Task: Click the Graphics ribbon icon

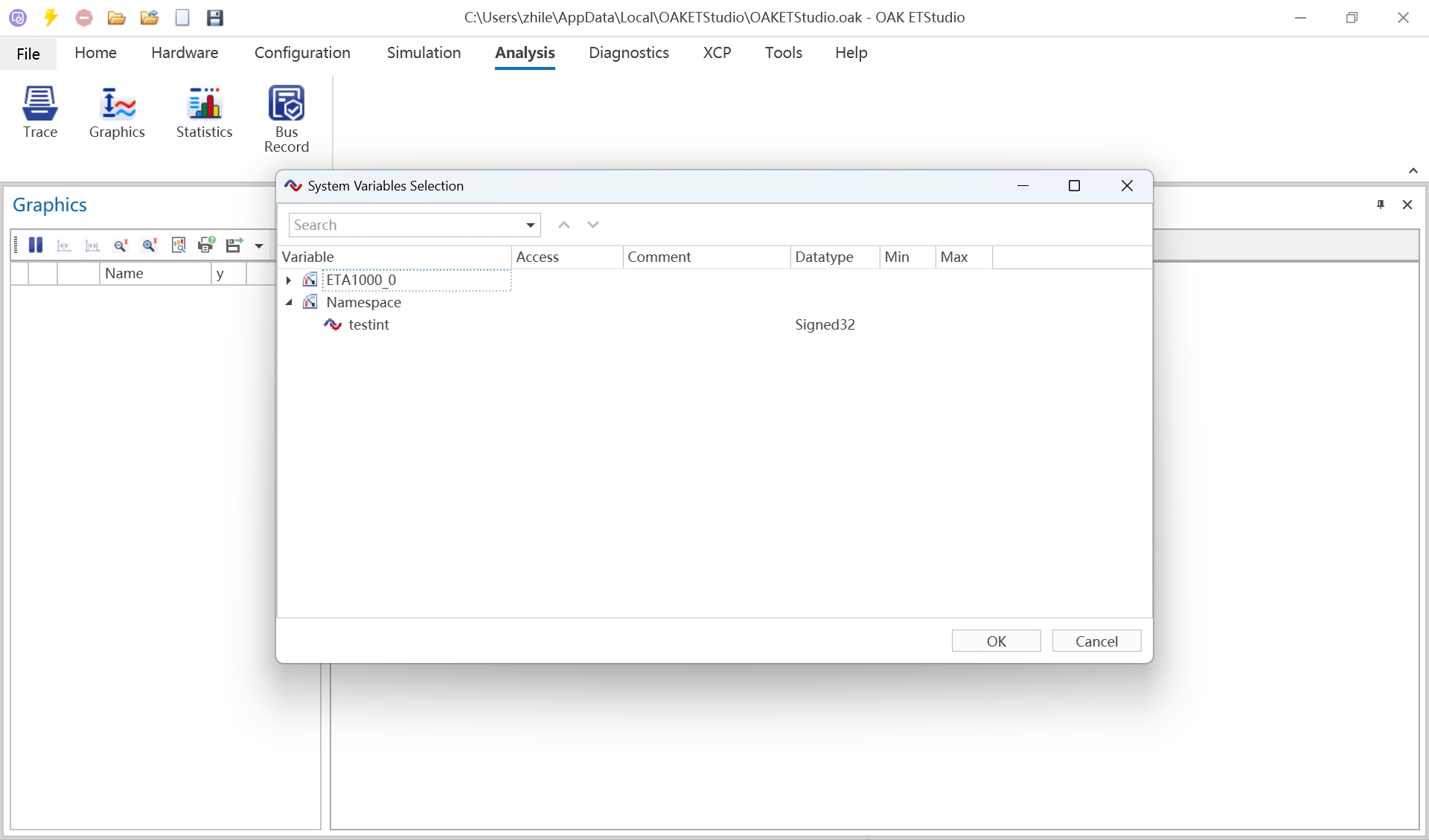Action: (x=117, y=112)
